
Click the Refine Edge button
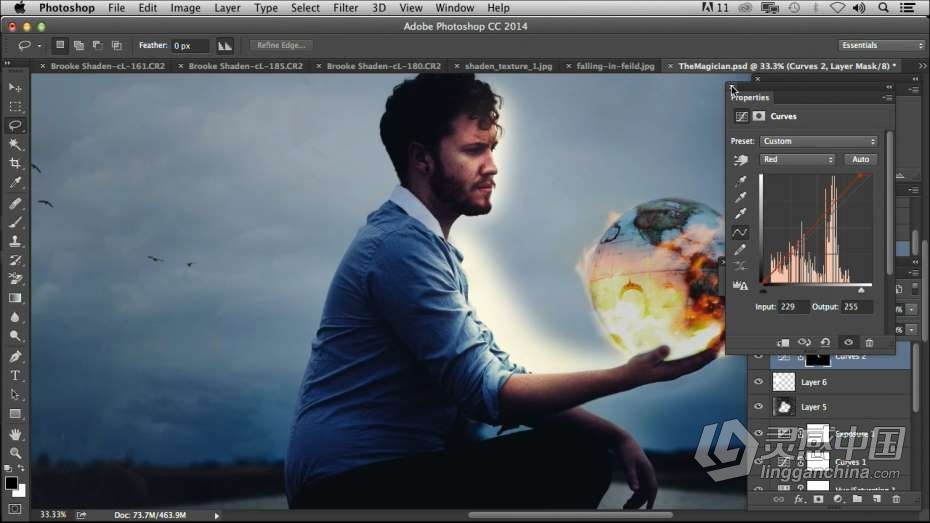[281, 45]
